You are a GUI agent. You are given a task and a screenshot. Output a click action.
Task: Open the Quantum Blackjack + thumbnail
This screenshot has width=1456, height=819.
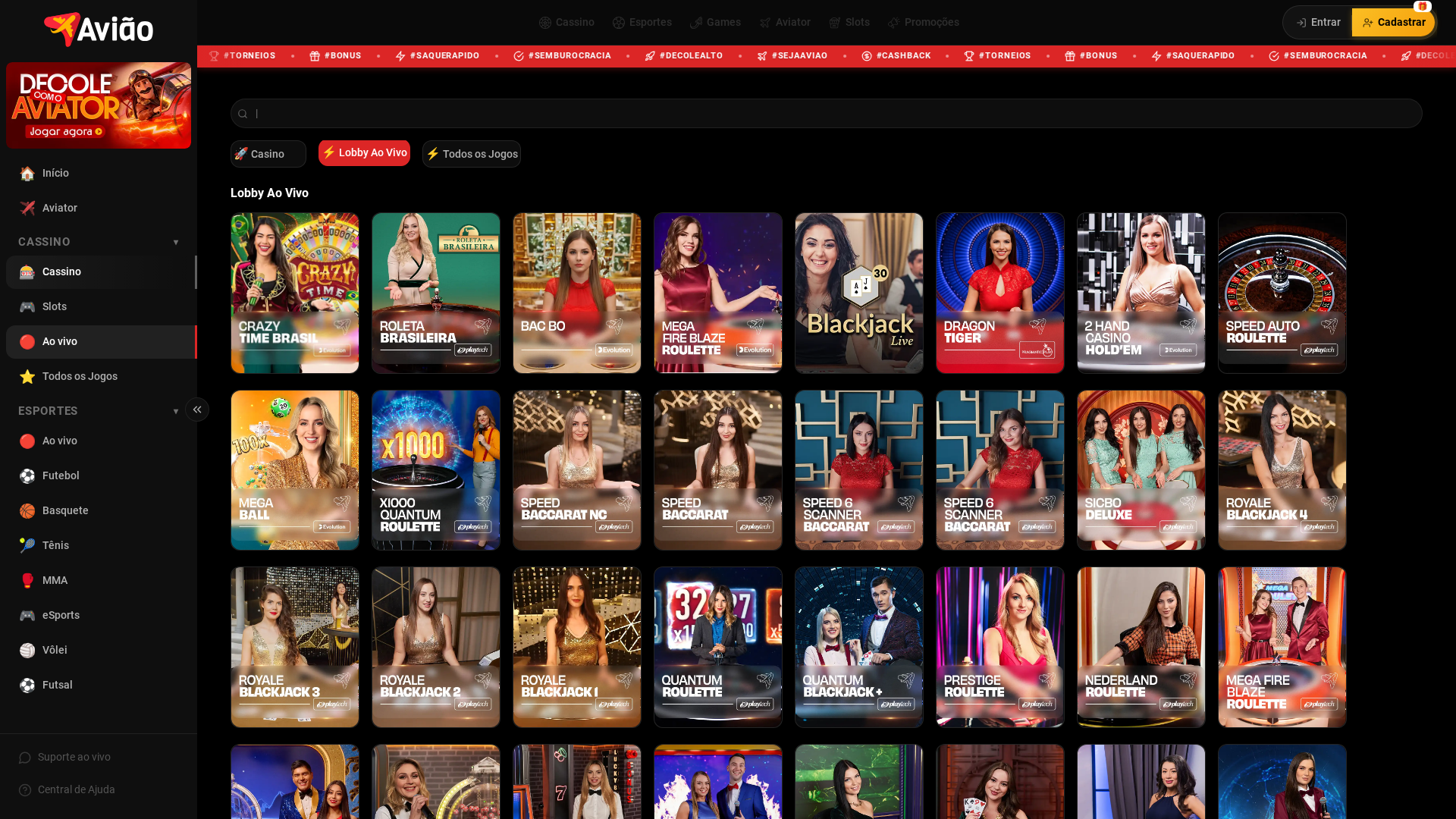859,648
